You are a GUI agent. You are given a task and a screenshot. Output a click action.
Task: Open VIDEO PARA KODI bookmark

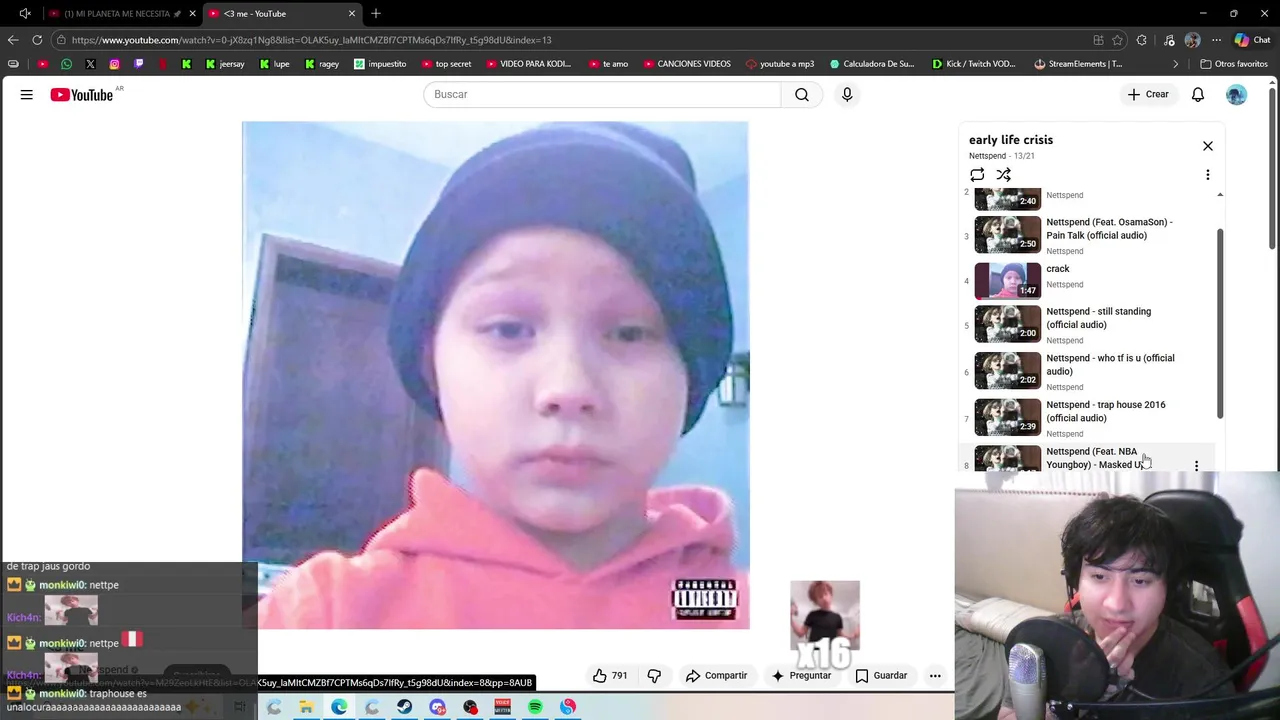528,64
